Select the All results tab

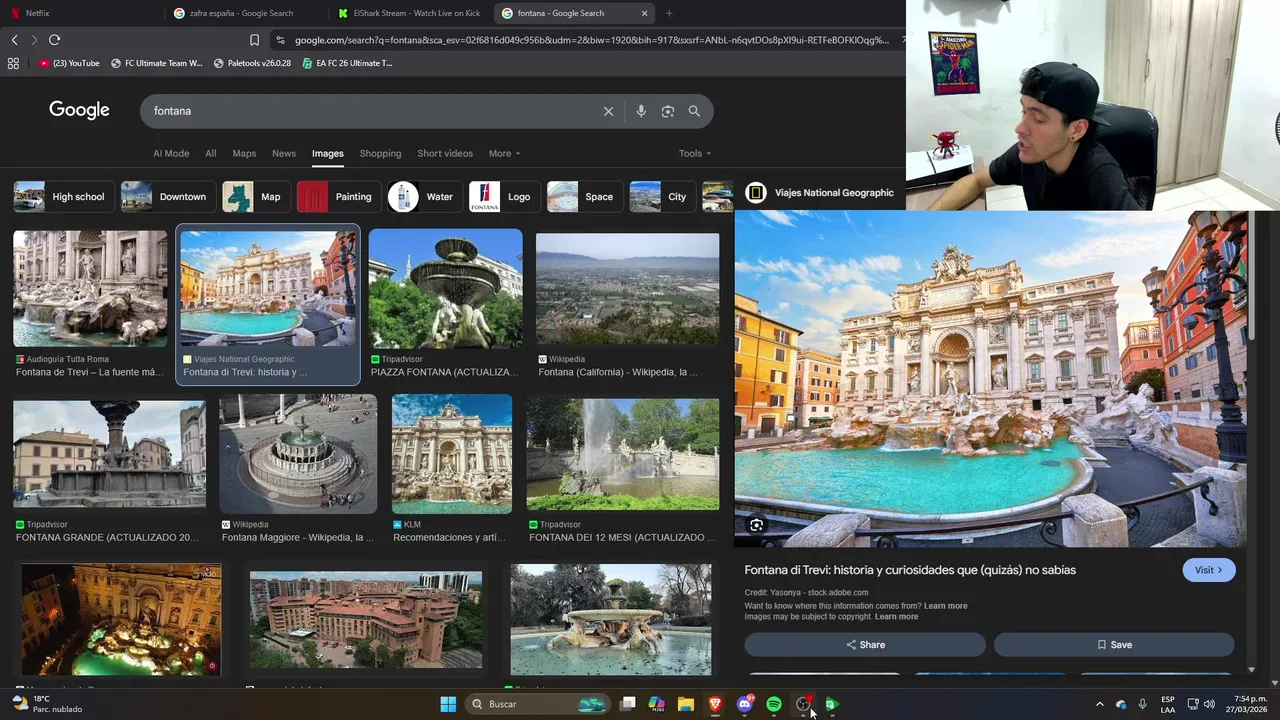211,153
